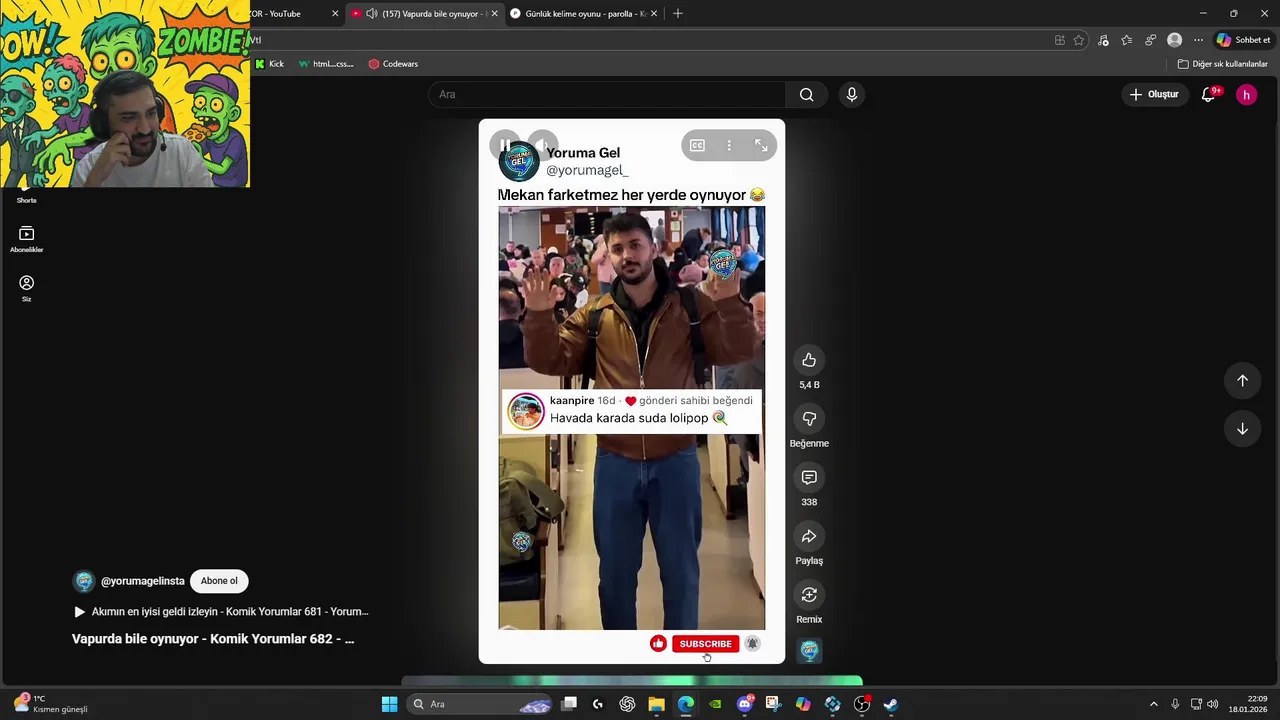1280x720 pixels.
Task: Open OBS Studio from the taskbar
Action: [862, 704]
